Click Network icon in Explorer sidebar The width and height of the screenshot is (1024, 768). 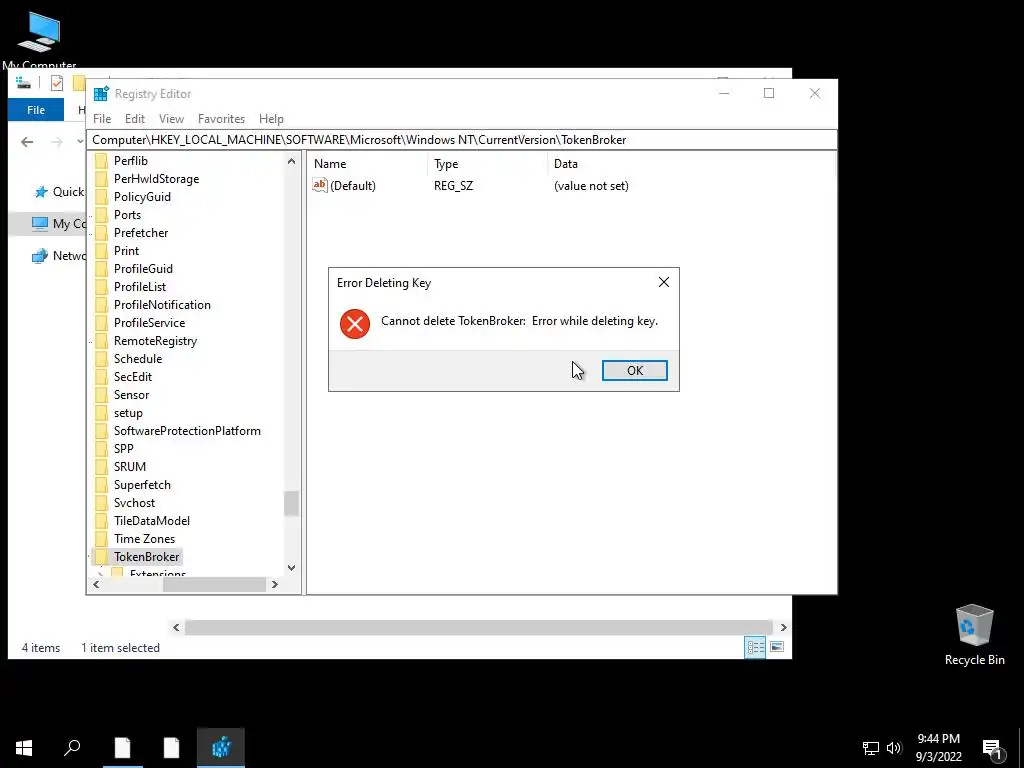click(40, 256)
